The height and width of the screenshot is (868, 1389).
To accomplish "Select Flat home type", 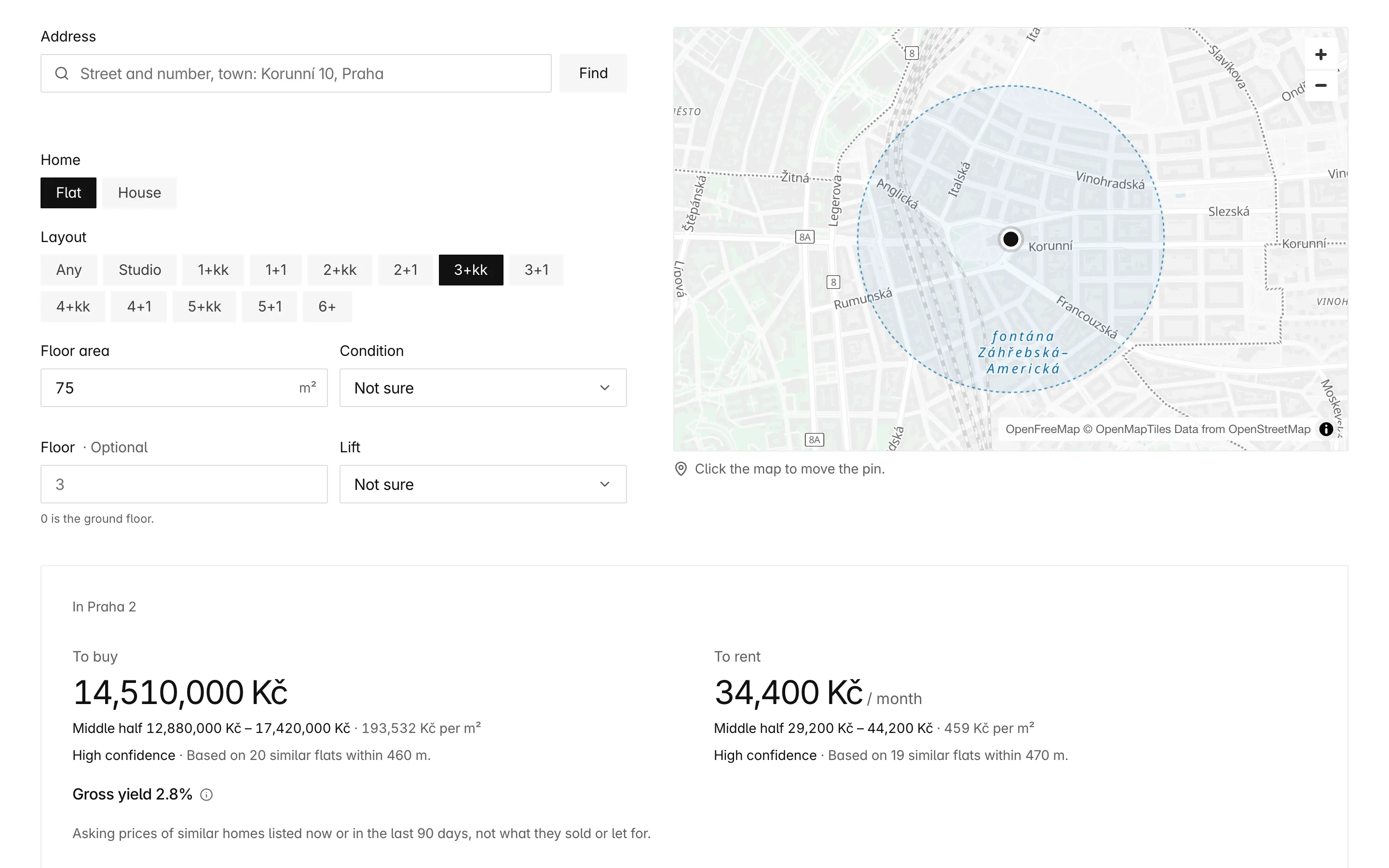I will 68,193.
